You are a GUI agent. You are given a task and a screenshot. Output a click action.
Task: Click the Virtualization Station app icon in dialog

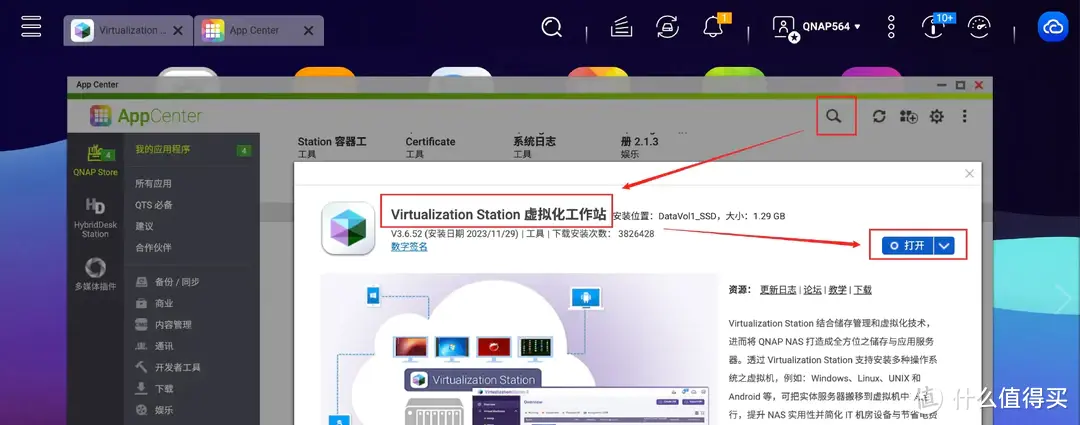(348, 228)
